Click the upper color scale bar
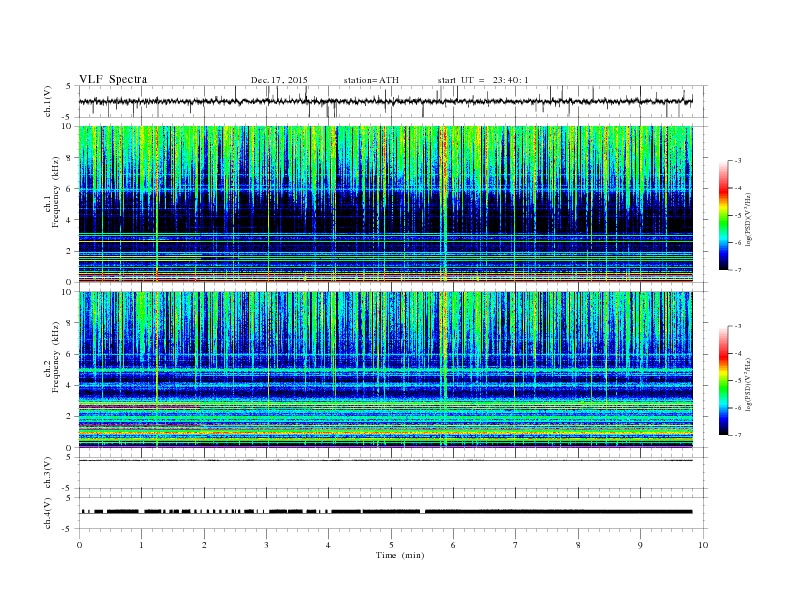The image size is (792, 612). click(x=724, y=216)
